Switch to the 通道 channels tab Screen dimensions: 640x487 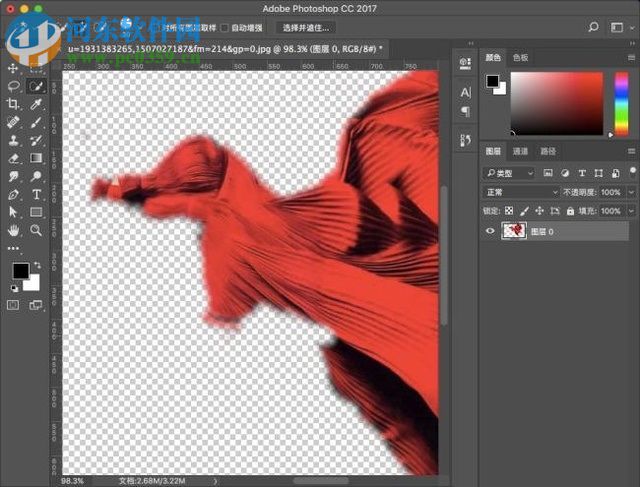520,152
